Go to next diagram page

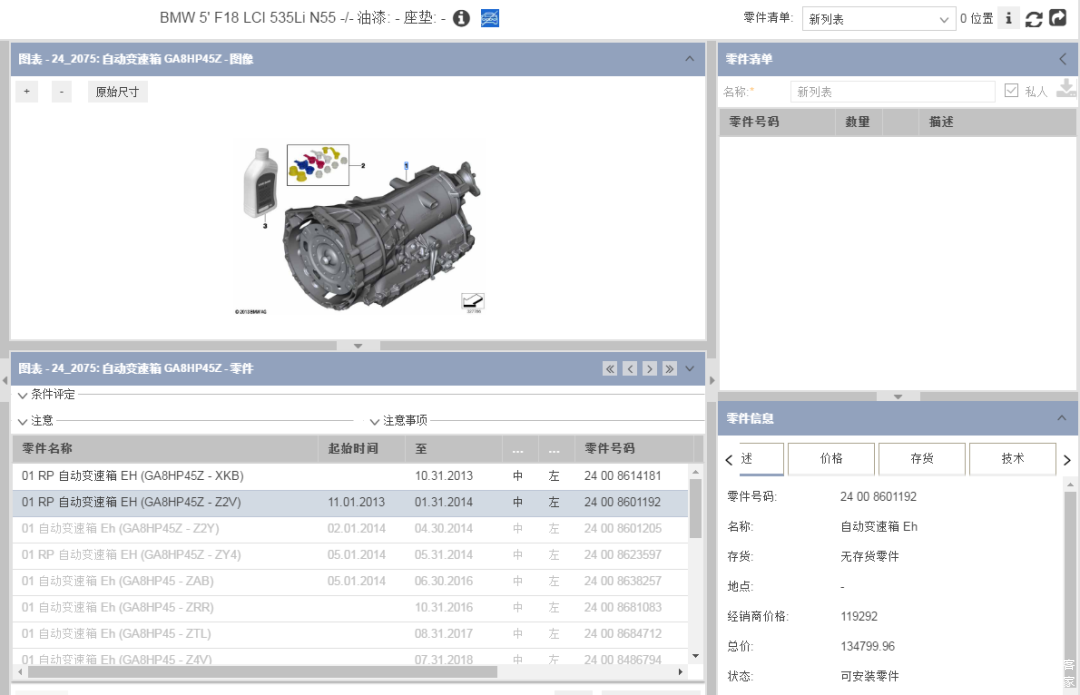(x=650, y=369)
